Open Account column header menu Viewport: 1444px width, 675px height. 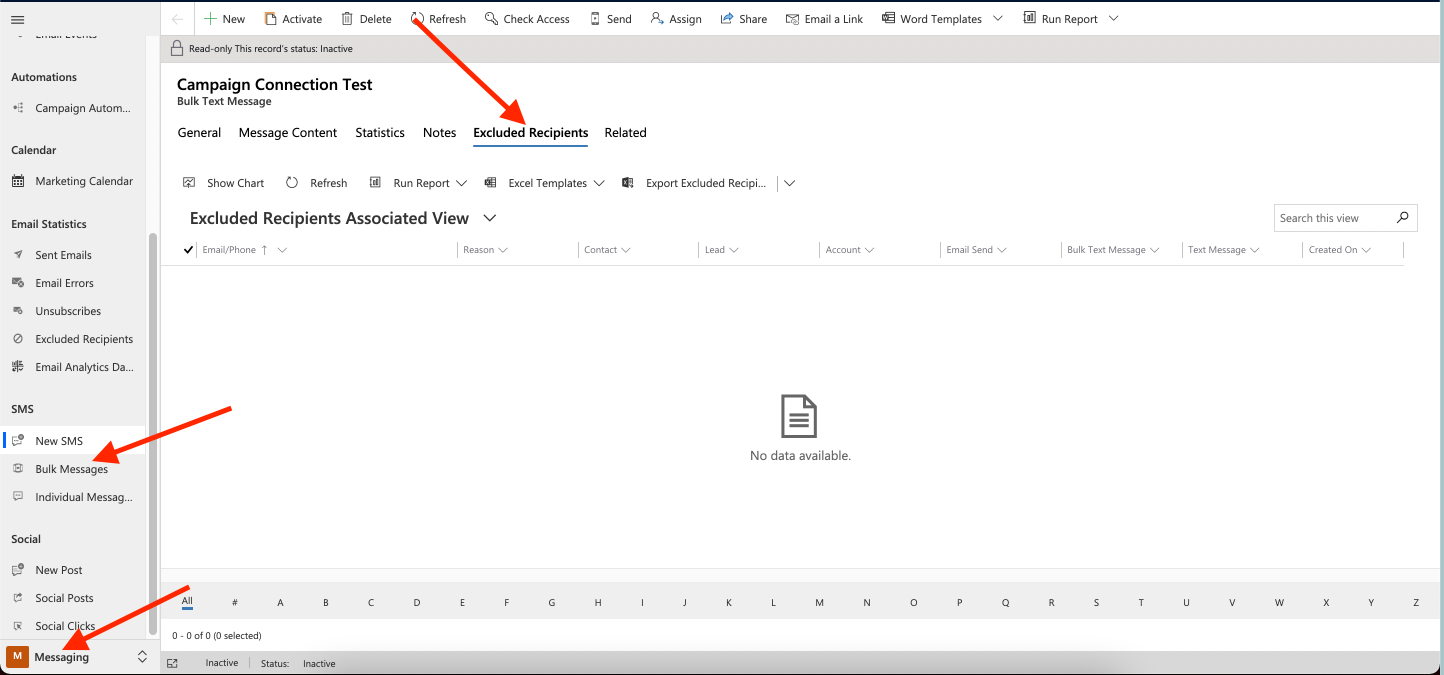[849, 250]
